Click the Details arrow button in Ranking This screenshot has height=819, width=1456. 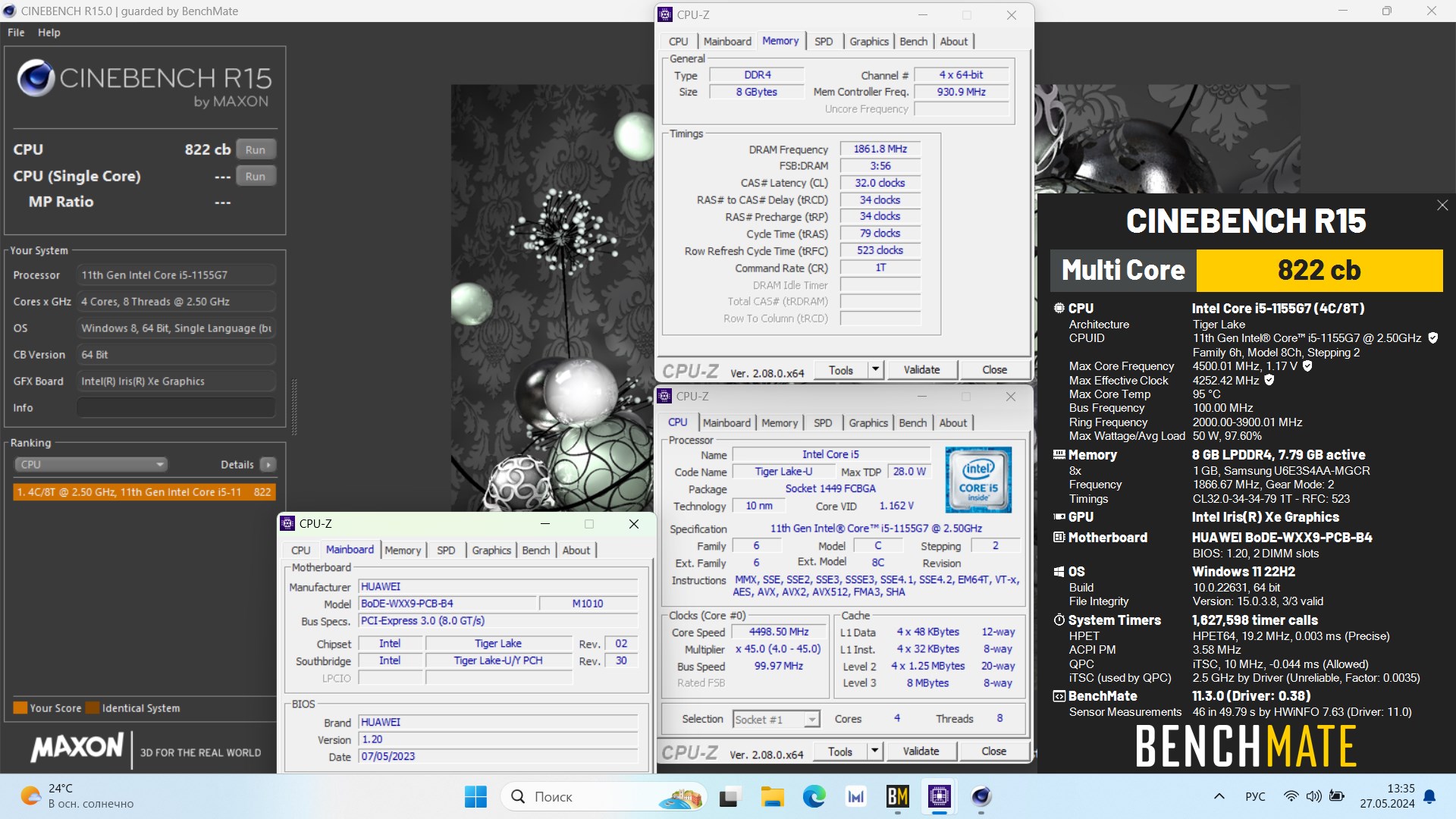[x=268, y=465]
